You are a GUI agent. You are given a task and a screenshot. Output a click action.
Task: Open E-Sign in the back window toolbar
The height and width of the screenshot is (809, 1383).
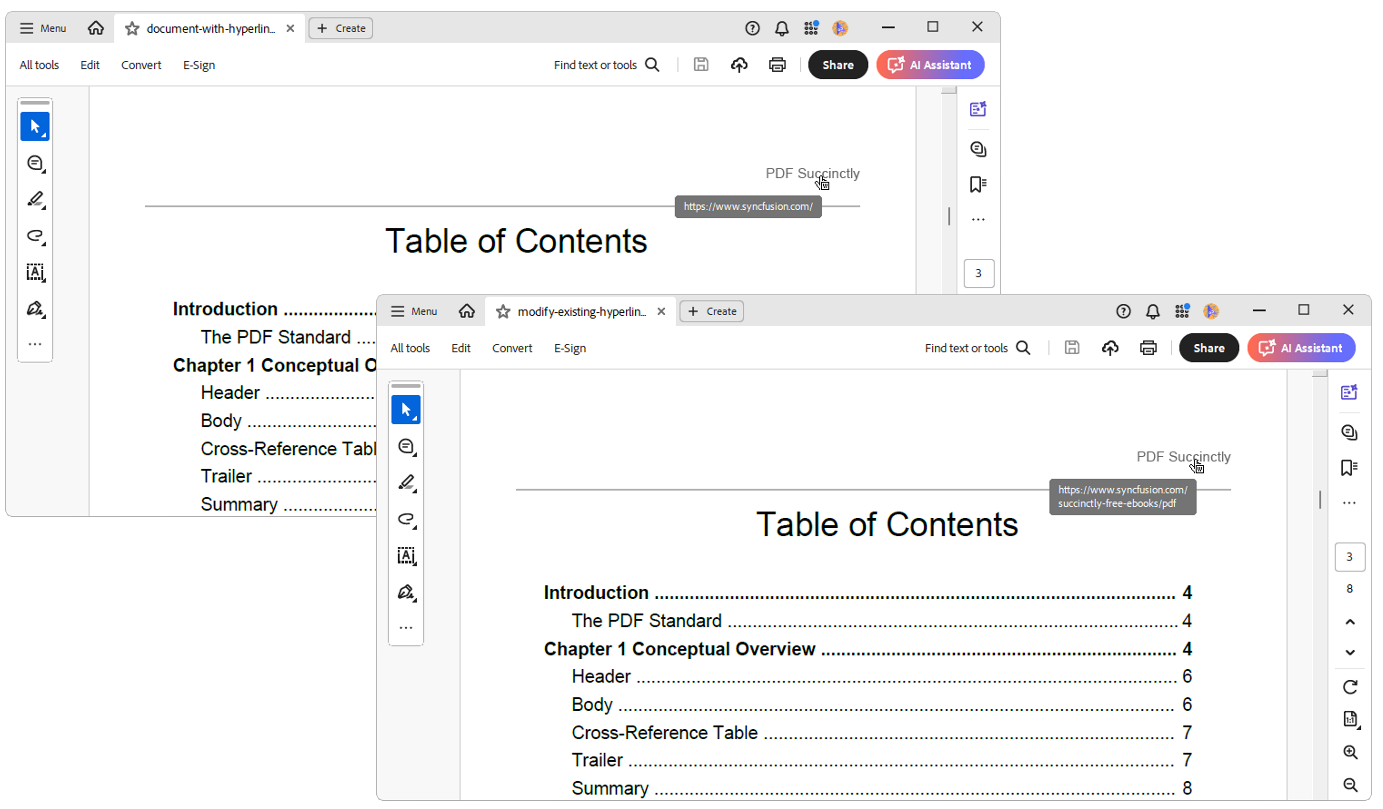[x=199, y=65]
